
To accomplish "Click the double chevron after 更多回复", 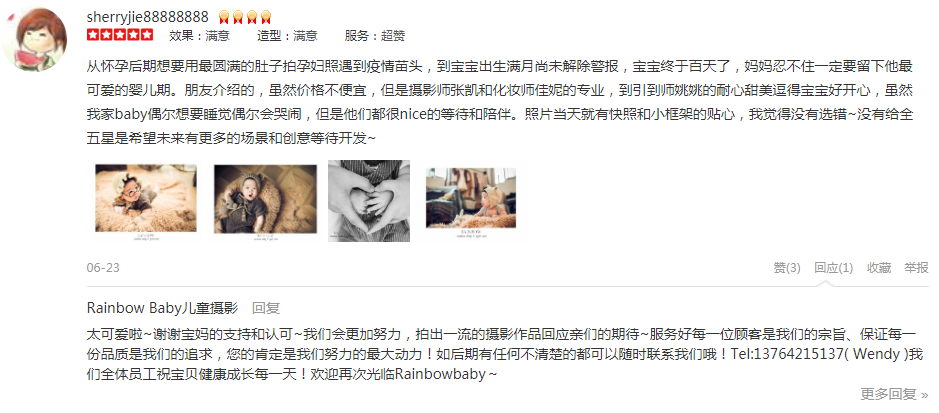I will (x=925, y=395).
